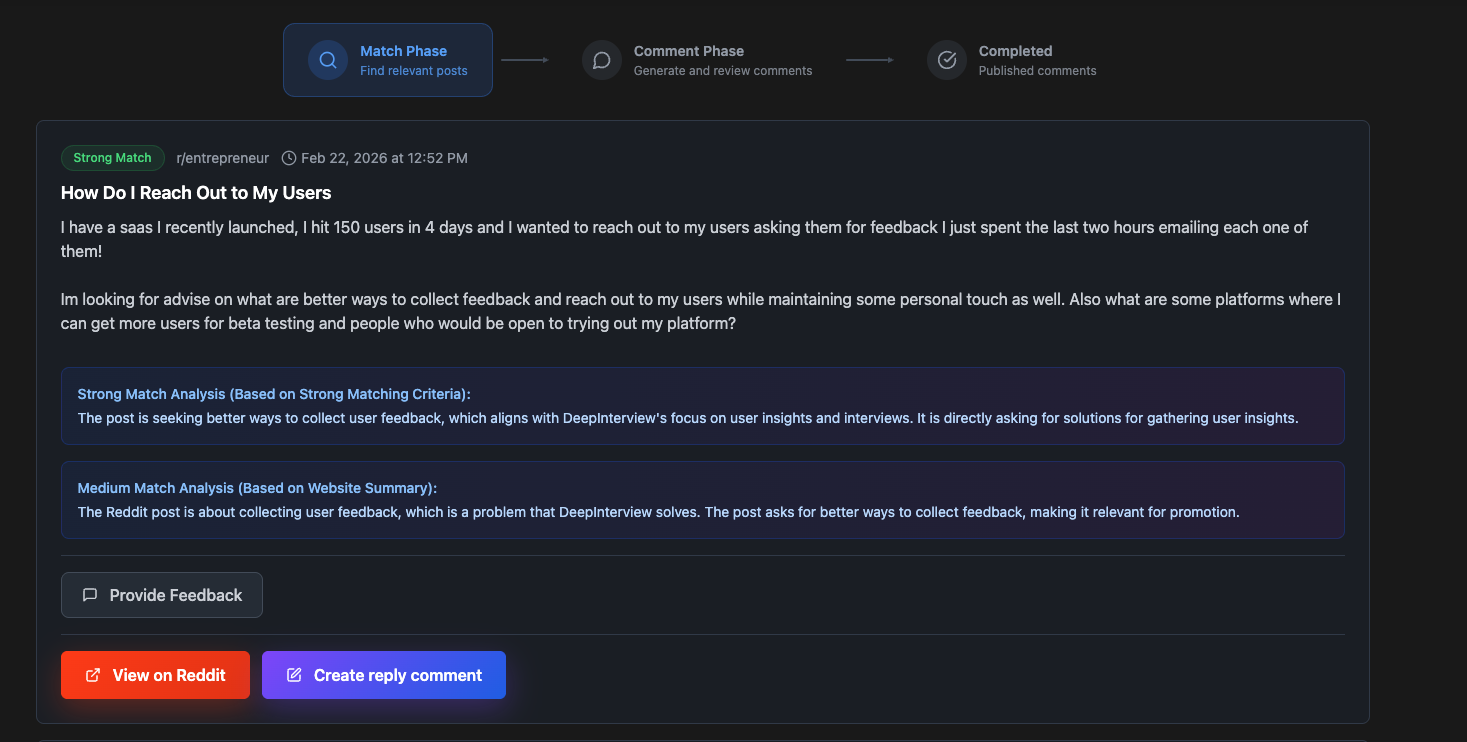Open the r/entrepreneur subreddit link

(222, 158)
